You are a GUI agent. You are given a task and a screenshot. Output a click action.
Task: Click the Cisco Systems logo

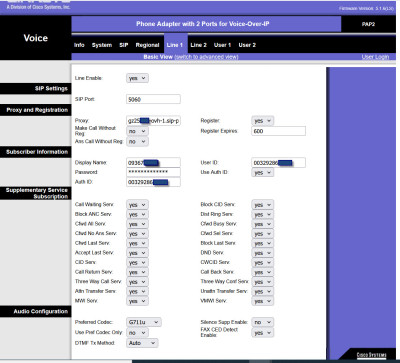coord(371,355)
